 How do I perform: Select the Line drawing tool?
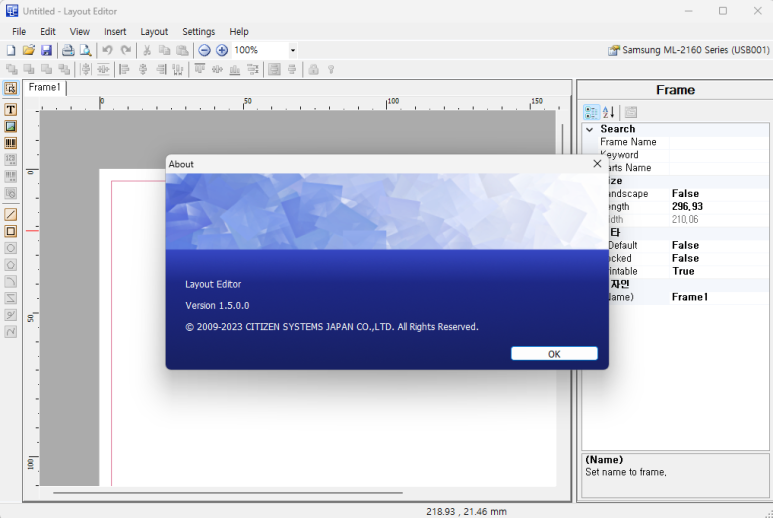pyautogui.click(x=11, y=214)
